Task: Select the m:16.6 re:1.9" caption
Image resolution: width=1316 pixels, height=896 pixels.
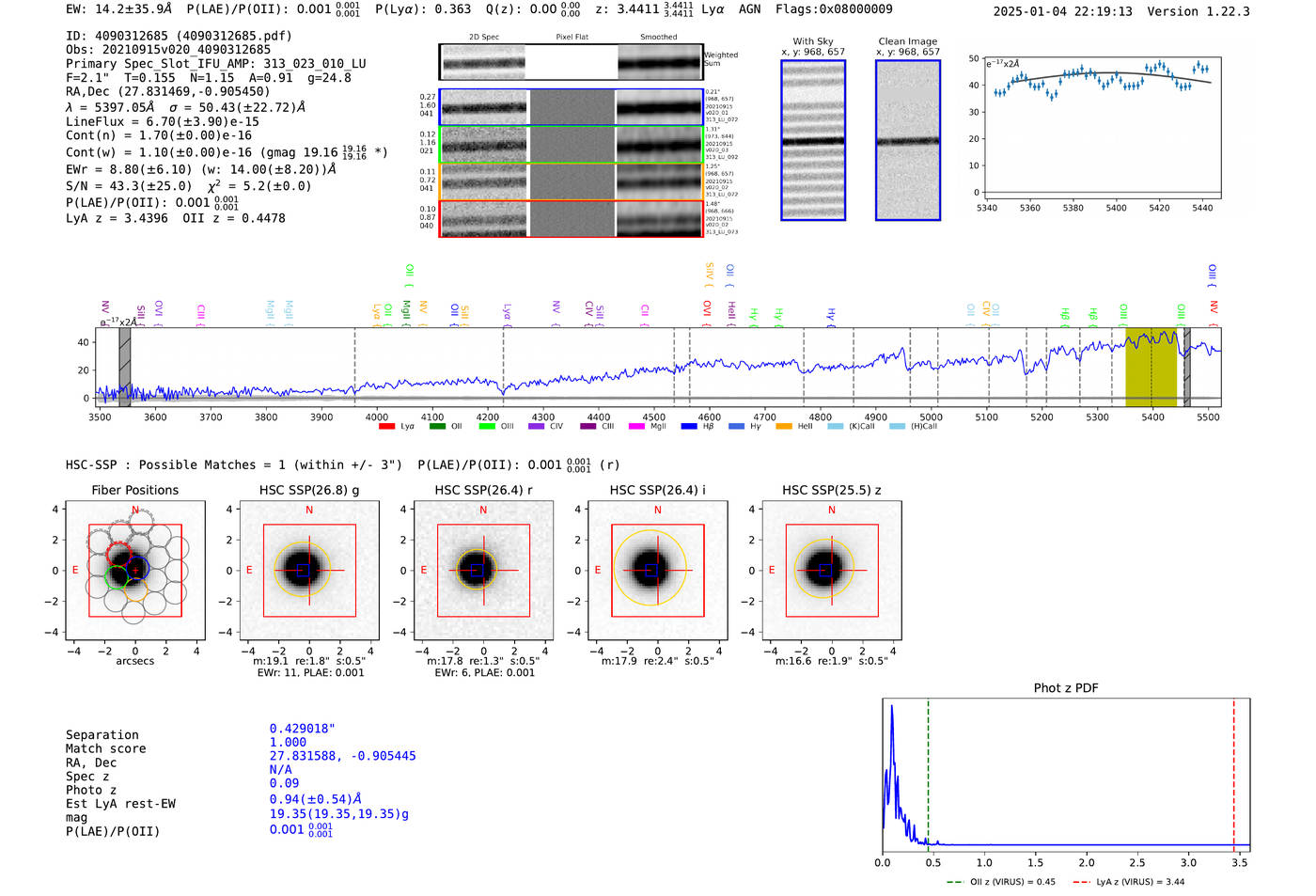Action: (832, 661)
